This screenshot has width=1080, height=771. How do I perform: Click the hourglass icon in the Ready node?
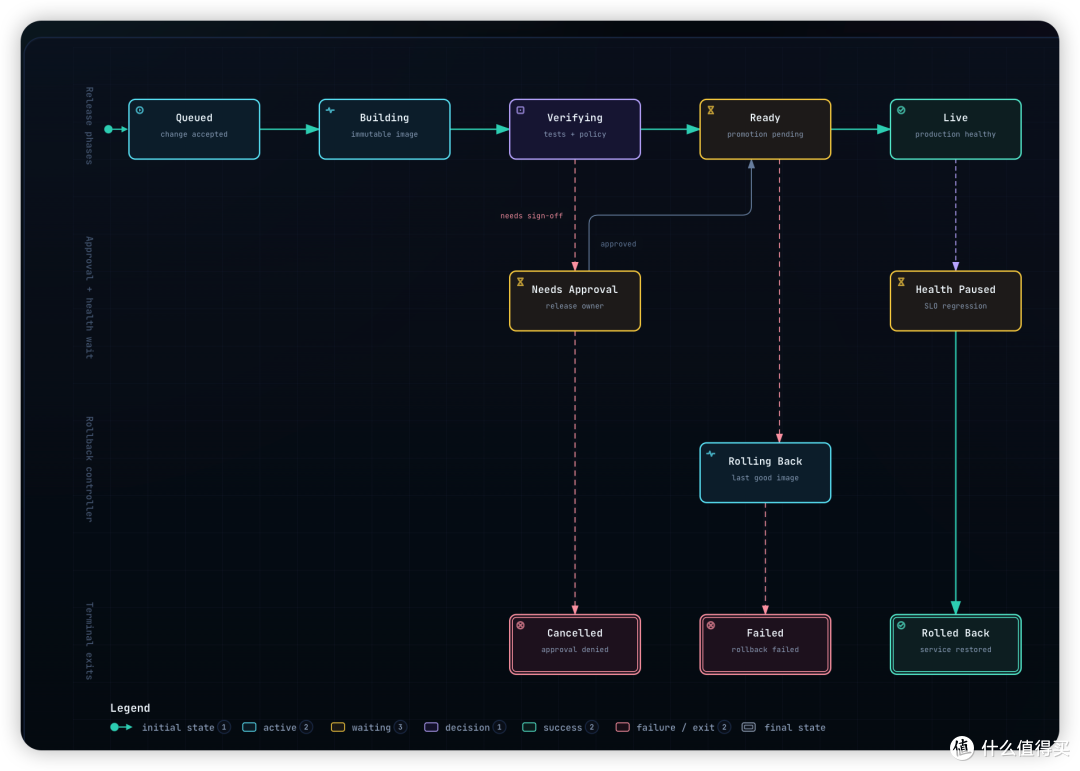click(711, 110)
